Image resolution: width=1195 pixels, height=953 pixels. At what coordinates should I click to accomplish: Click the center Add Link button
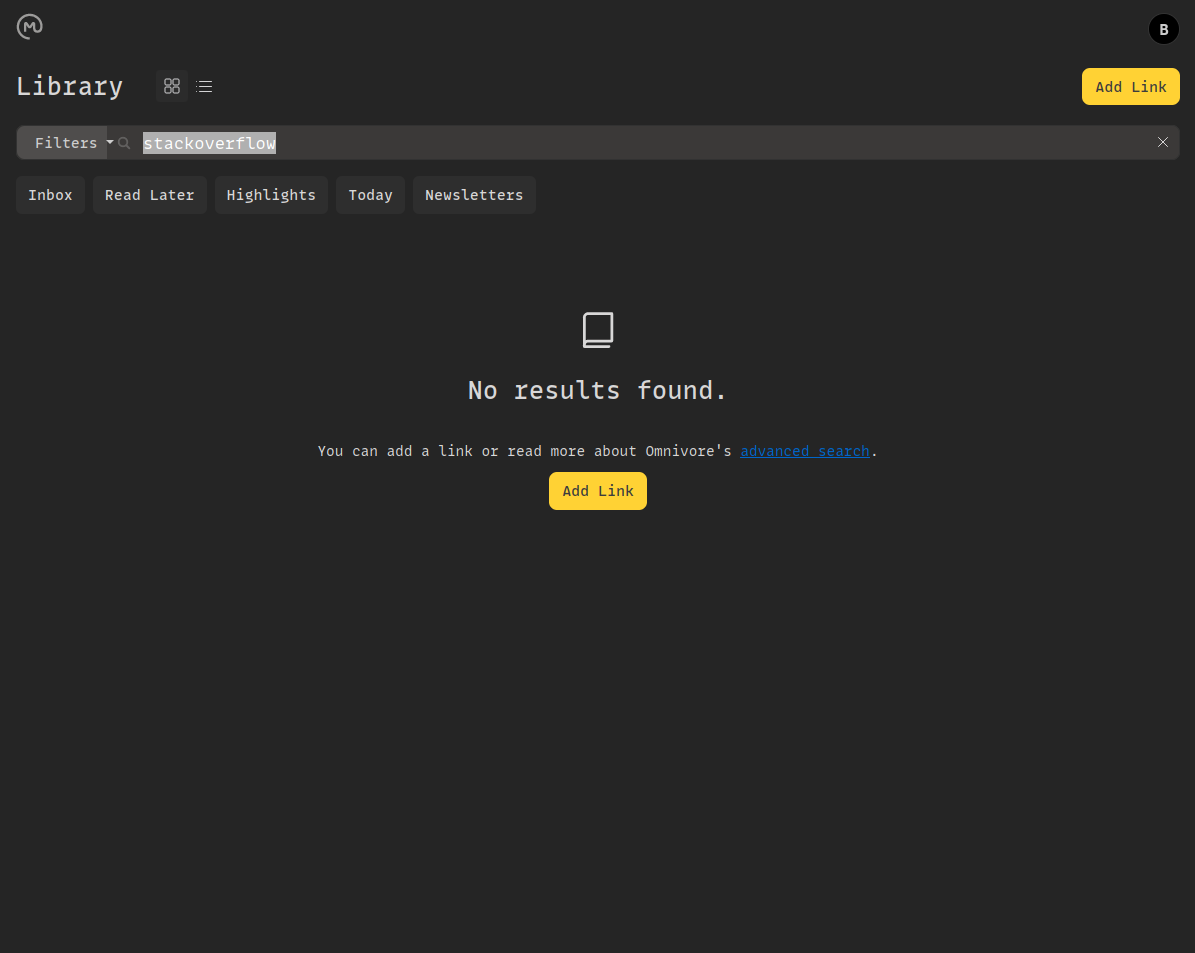point(597,490)
